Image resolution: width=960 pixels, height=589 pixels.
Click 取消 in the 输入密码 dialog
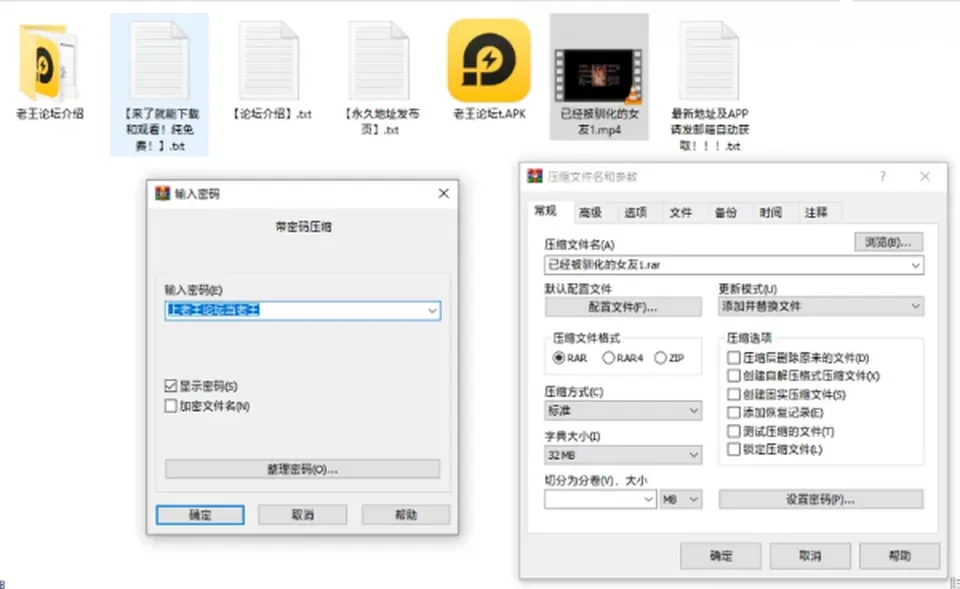(302, 515)
